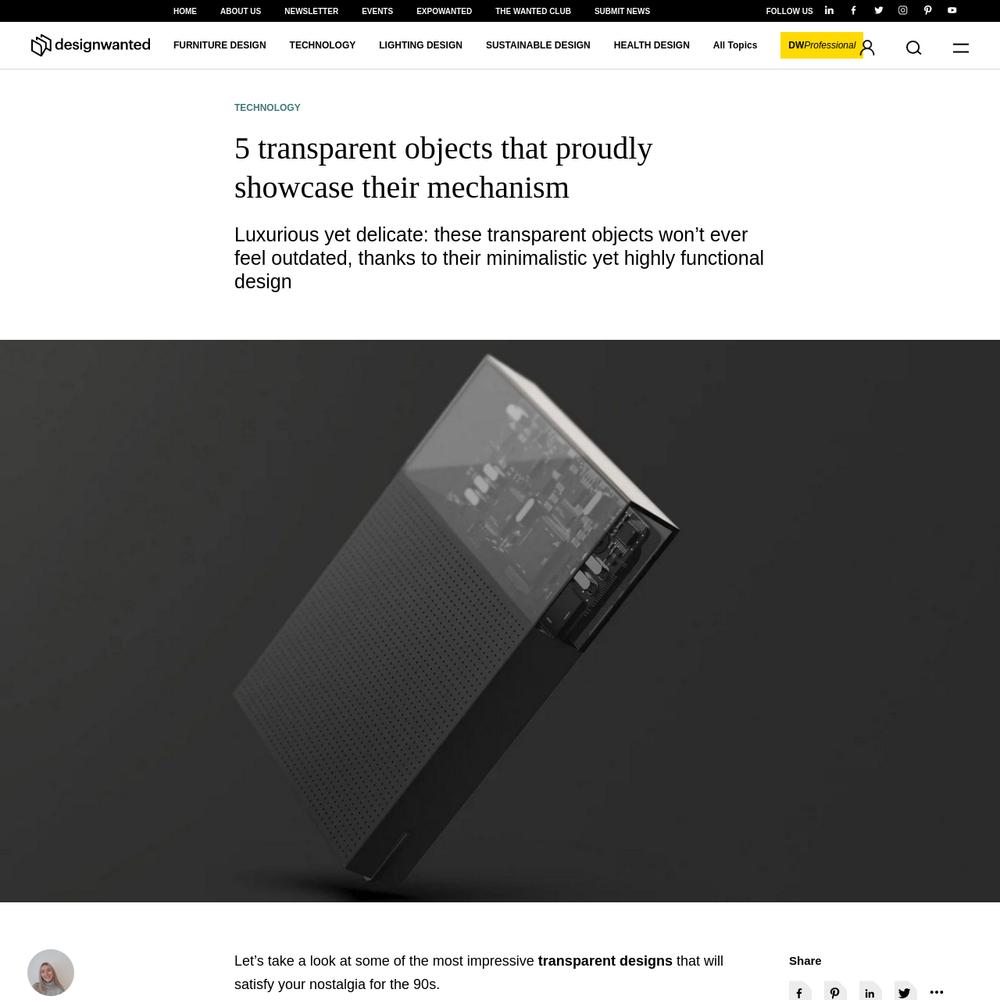Expand more share options ellipsis
The width and height of the screenshot is (1000, 1000).
pyautogui.click(x=936, y=991)
